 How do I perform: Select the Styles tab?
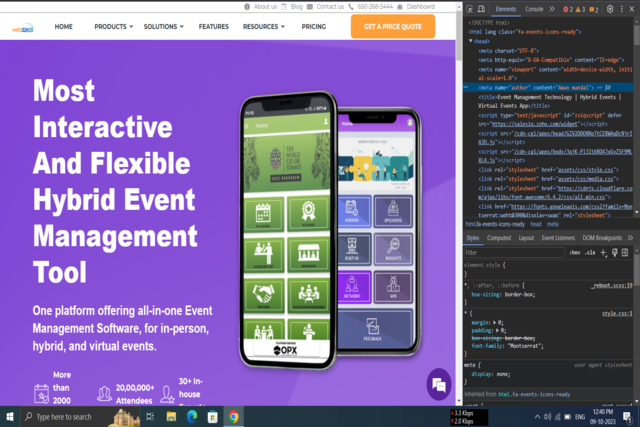[x=473, y=238]
